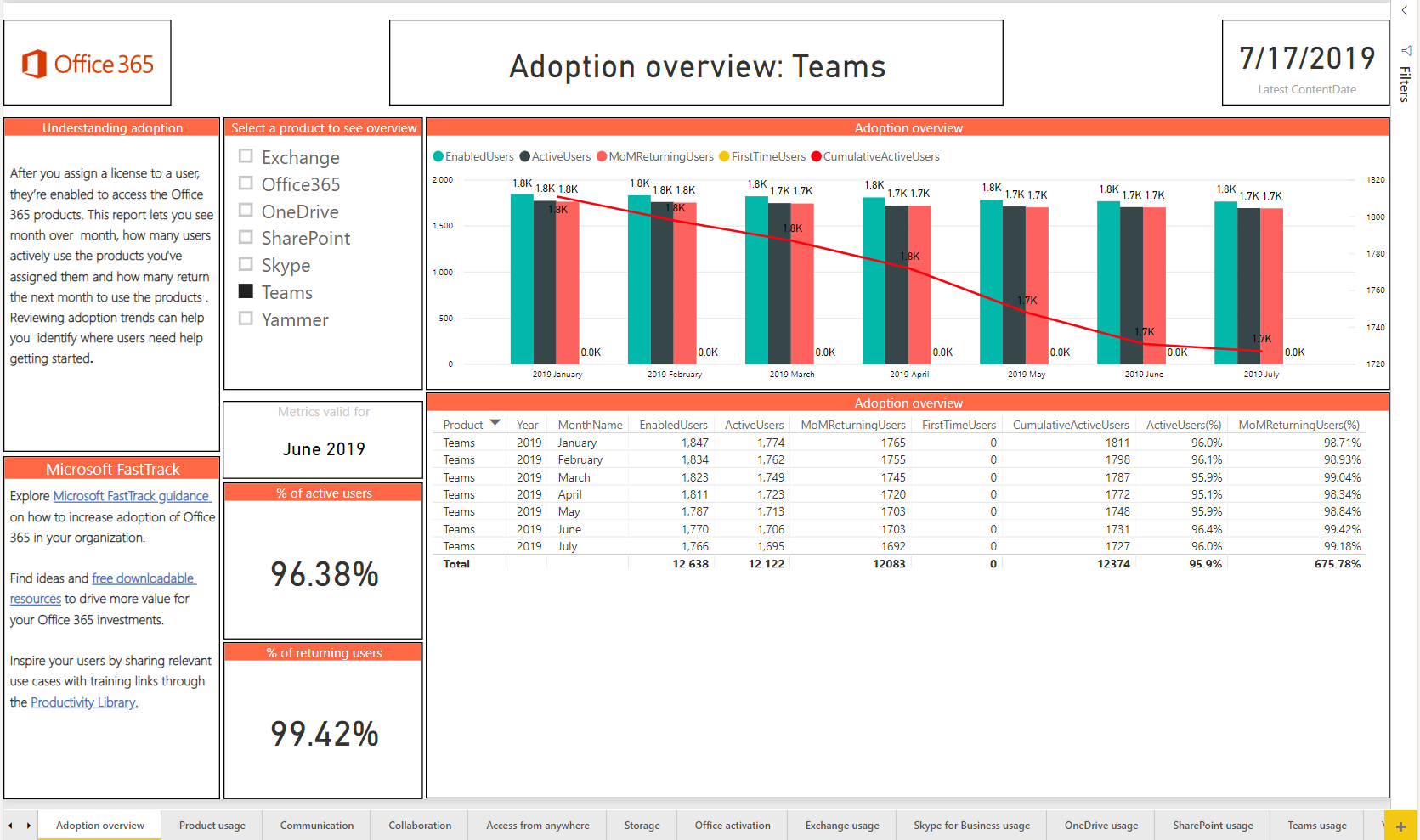Switch to the Teams usage tab
1420x840 pixels.
click(1316, 825)
